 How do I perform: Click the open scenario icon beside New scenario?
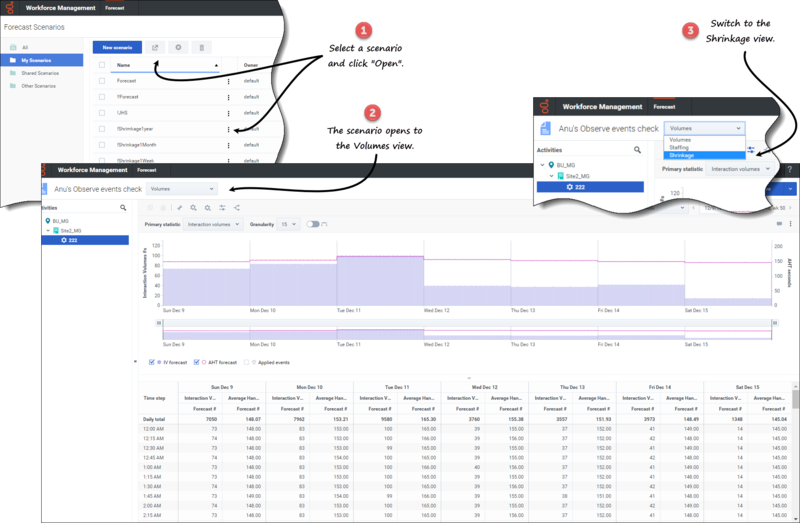click(x=155, y=47)
